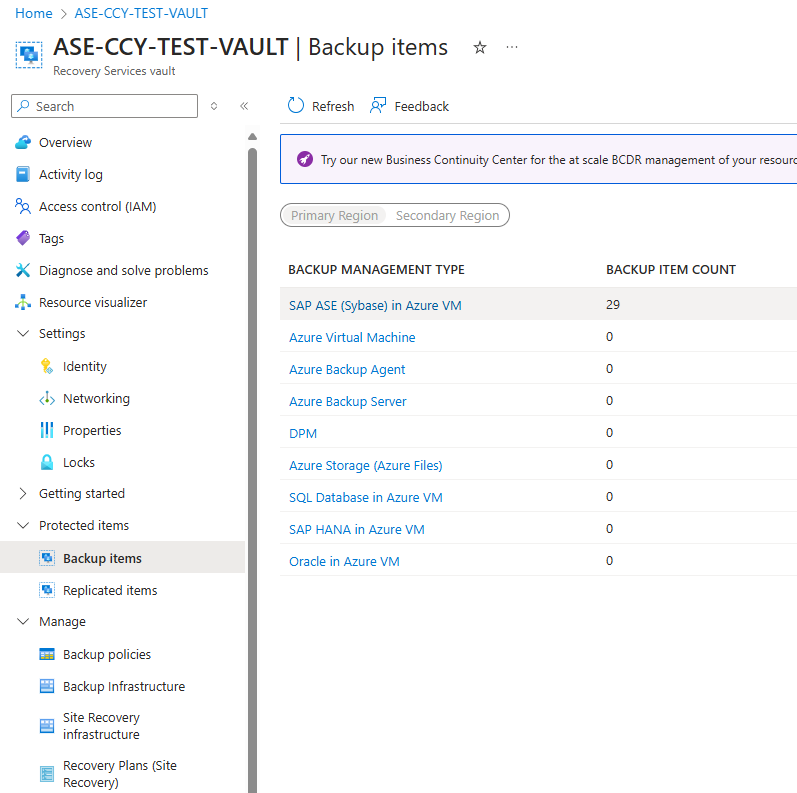Open SAP ASE (Sybase) in Azure VM link
Image resolution: width=797 pixels, height=793 pixels.
pyautogui.click(x=375, y=305)
